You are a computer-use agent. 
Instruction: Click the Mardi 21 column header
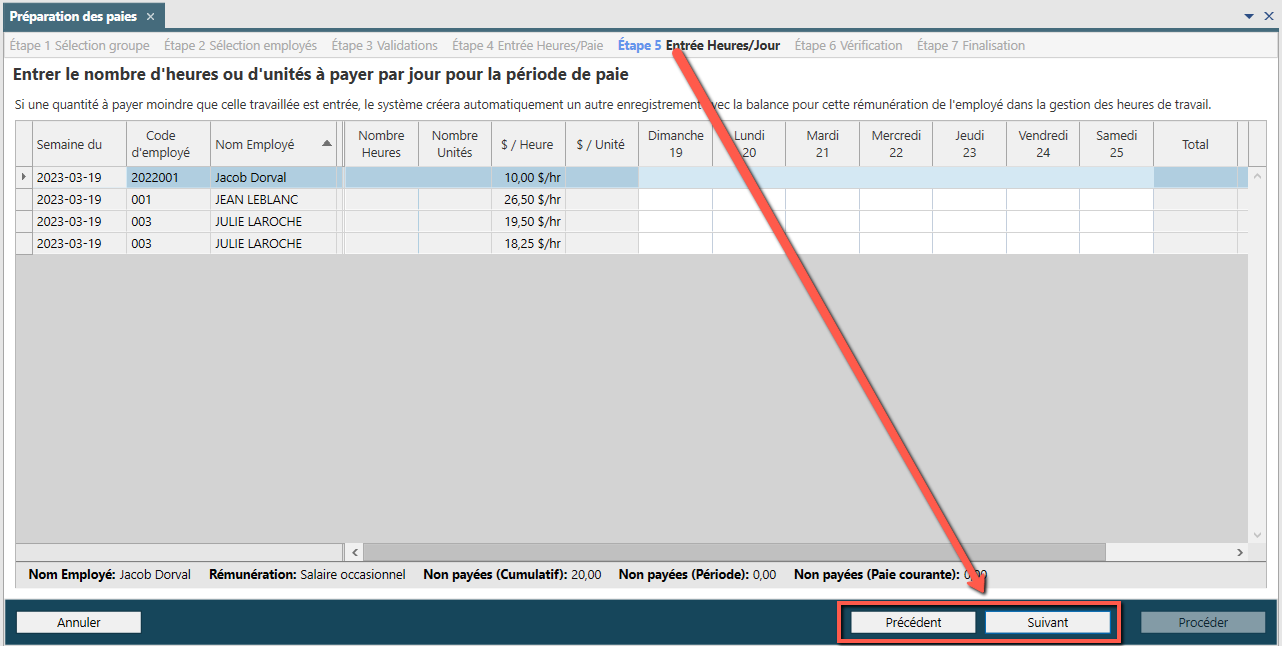coord(823,144)
